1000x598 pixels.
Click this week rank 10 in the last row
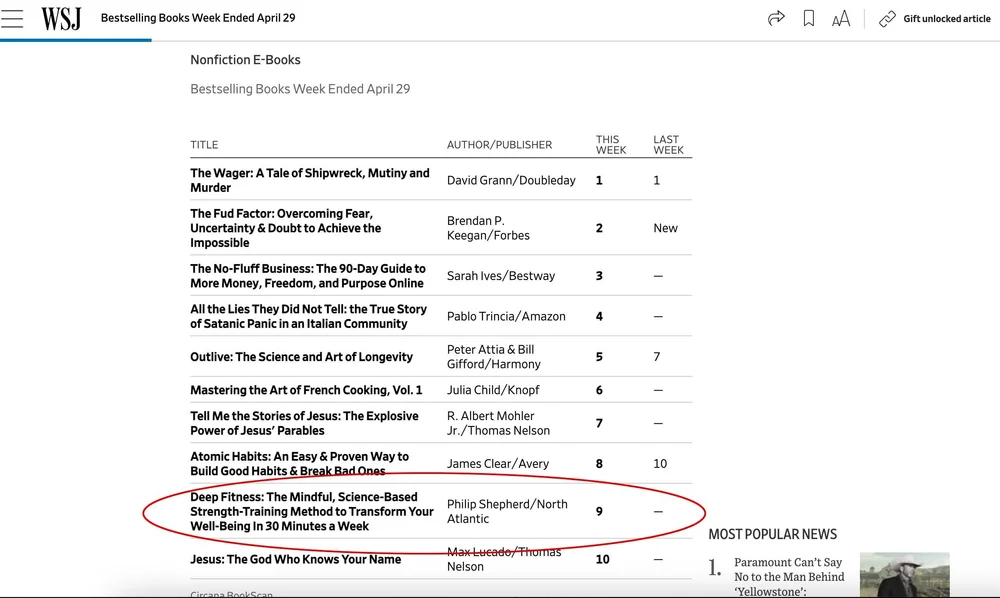603,559
